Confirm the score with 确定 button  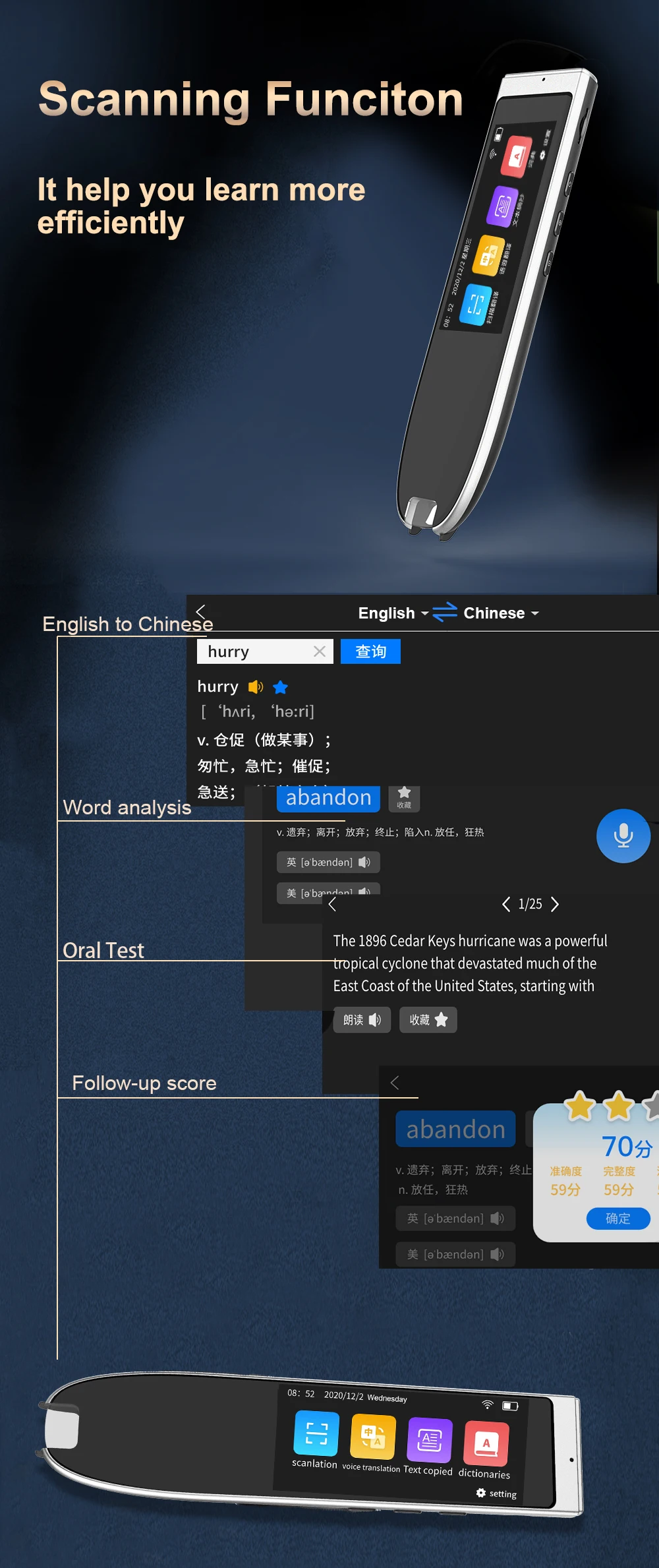pyautogui.click(x=617, y=1219)
